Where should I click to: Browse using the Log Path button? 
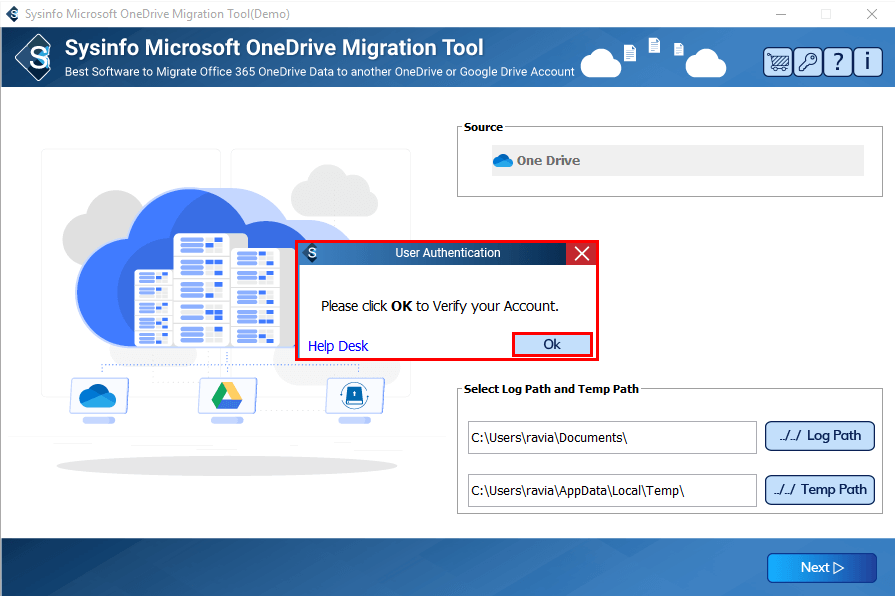click(820, 436)
